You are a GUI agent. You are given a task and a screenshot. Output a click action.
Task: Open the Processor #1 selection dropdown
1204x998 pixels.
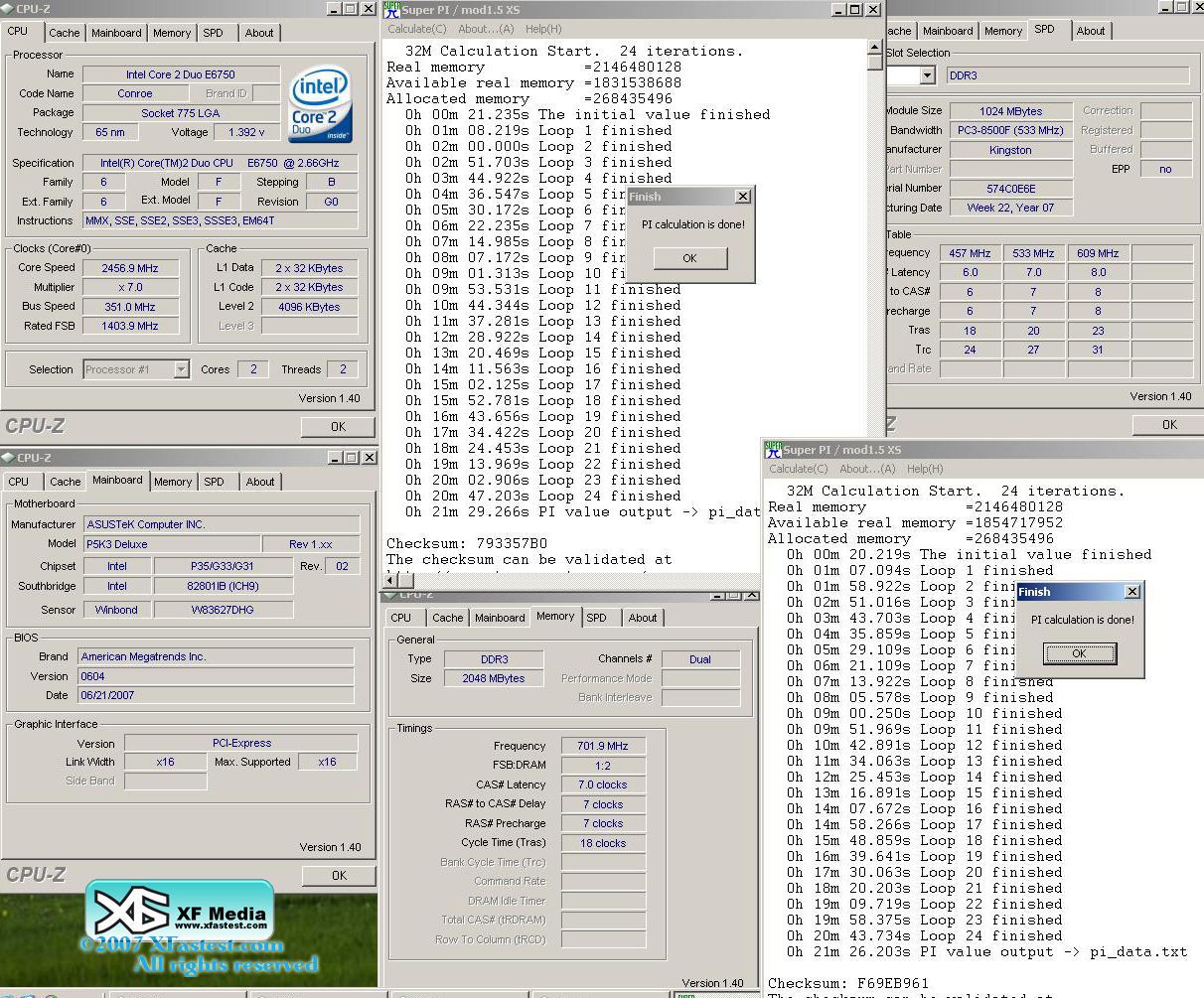click(x=181, y=369)
